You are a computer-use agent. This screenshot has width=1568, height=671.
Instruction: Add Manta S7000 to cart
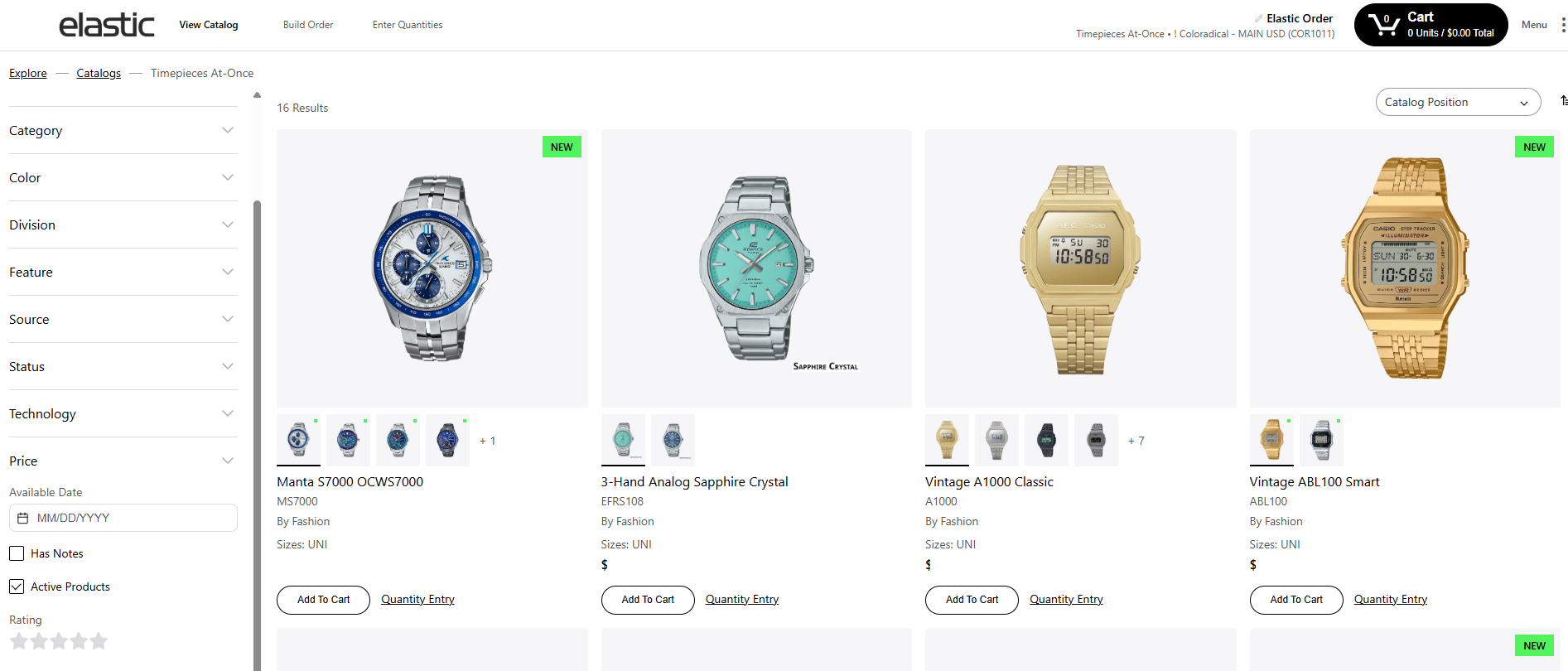click(323, 600)
